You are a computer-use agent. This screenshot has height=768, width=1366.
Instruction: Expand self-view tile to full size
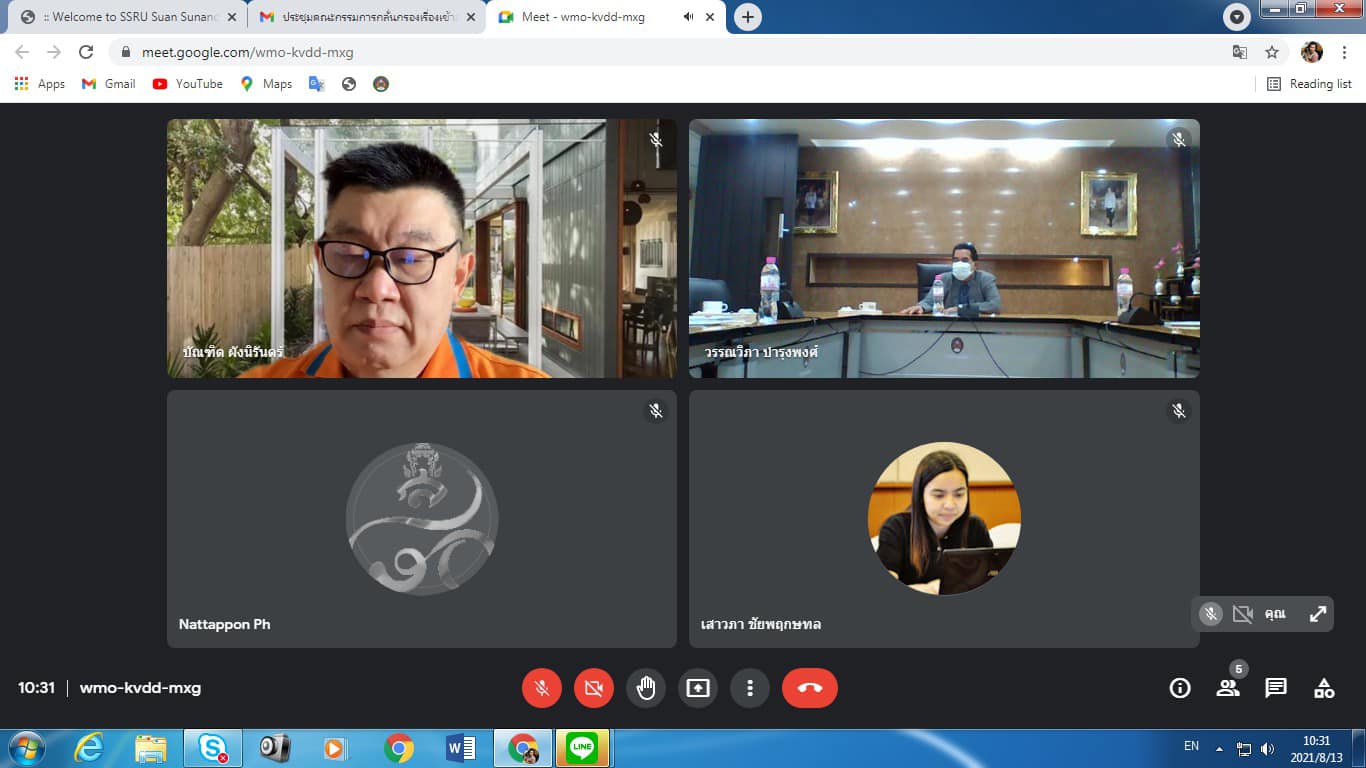[x=1318, y=614]
